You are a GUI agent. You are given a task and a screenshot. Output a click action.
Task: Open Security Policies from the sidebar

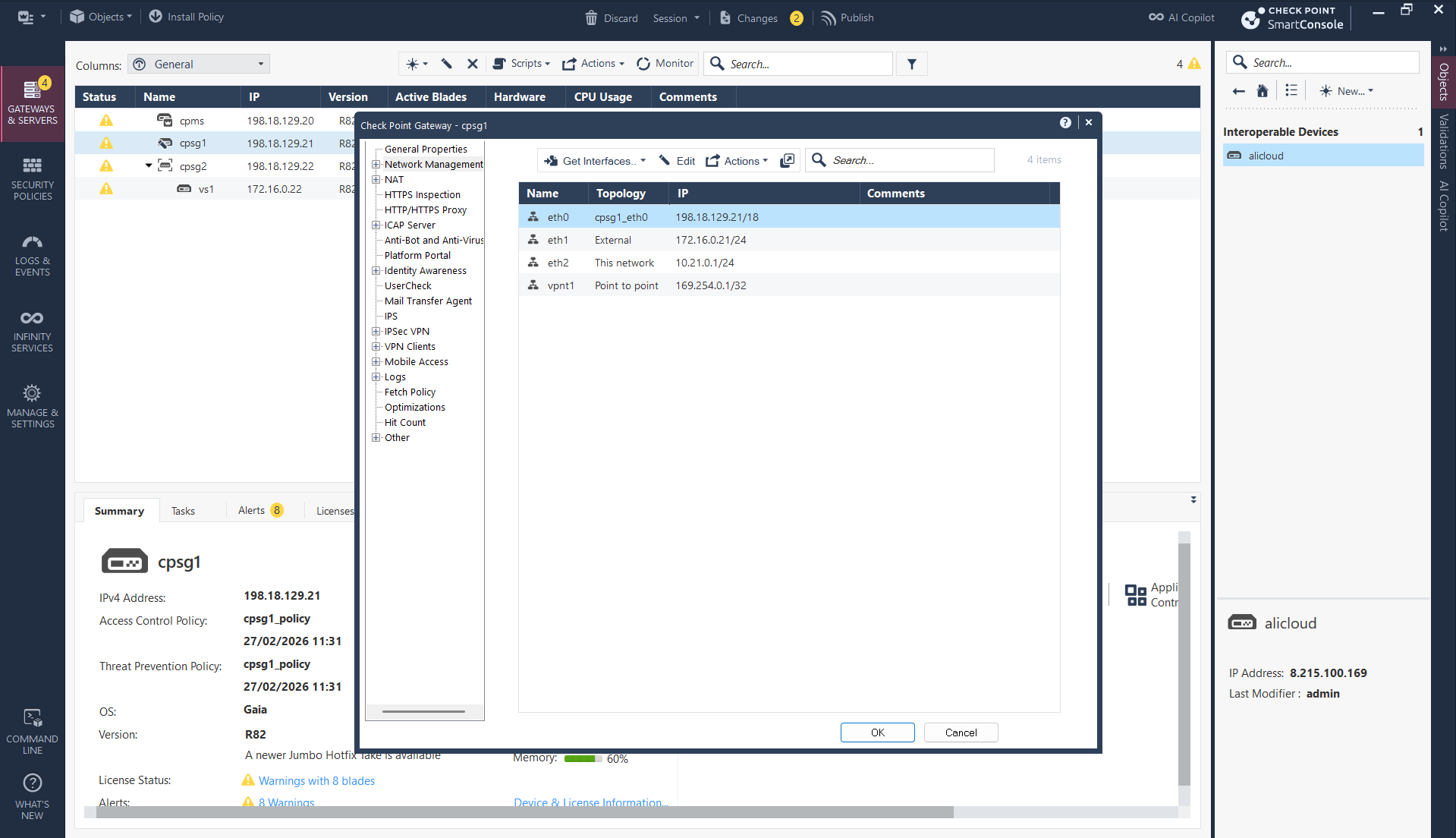pyautogui.click(x=32, y=179)
